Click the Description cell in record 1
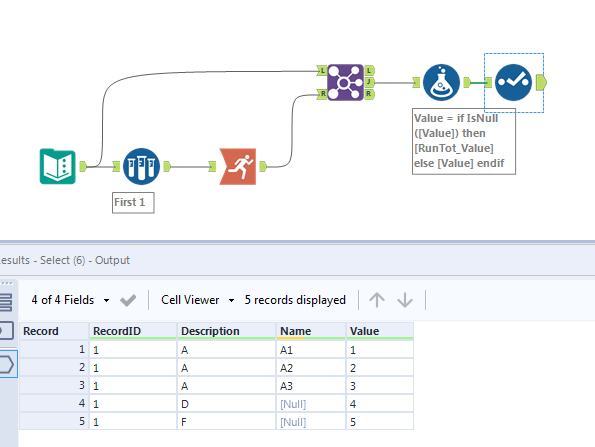 tap(226, 349)
